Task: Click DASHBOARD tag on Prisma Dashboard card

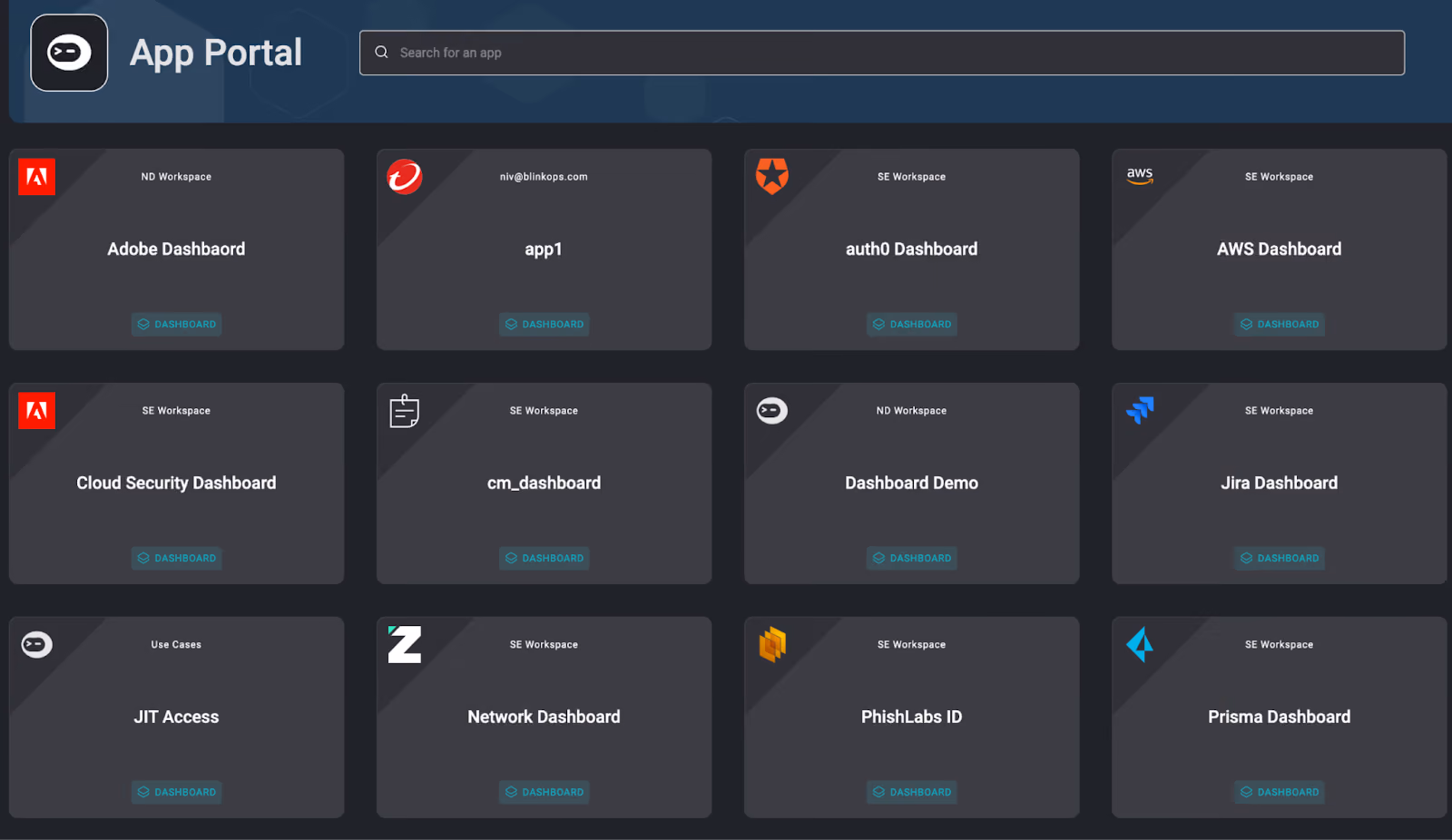Action: coord(1279,792)
